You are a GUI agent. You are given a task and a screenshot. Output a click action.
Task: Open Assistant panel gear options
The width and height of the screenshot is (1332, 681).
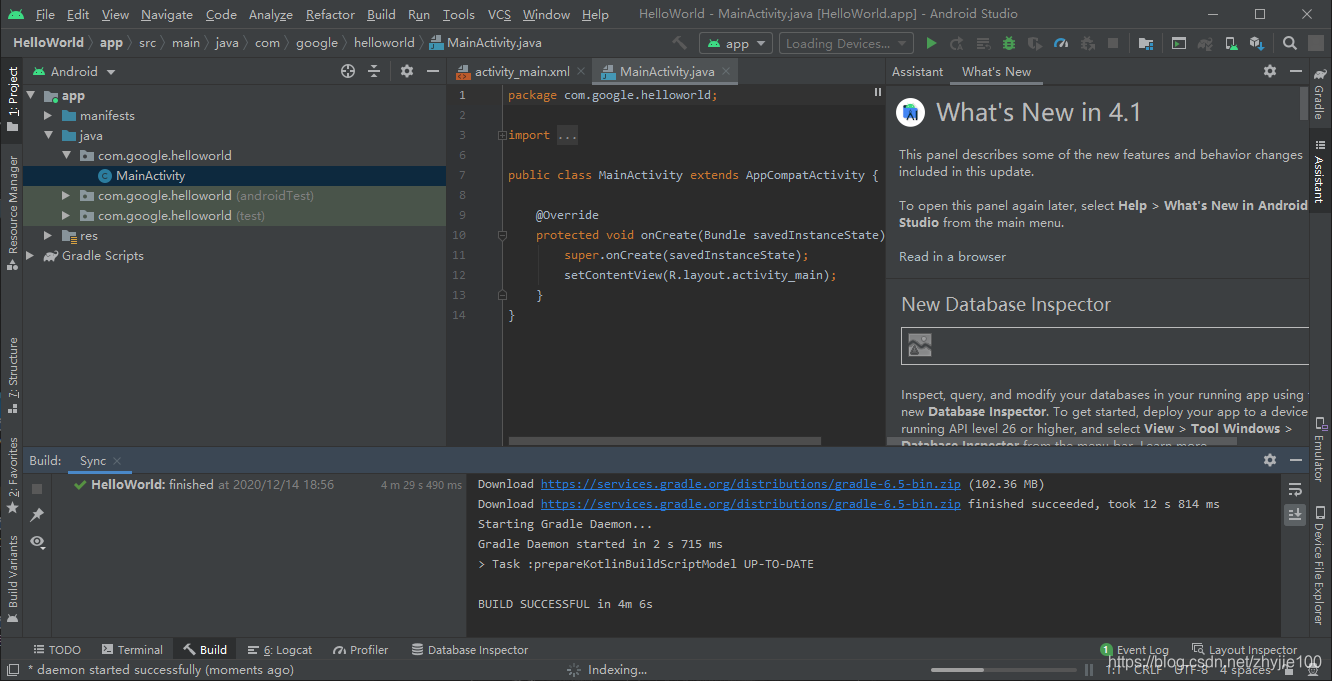(x=1270, y=71)
